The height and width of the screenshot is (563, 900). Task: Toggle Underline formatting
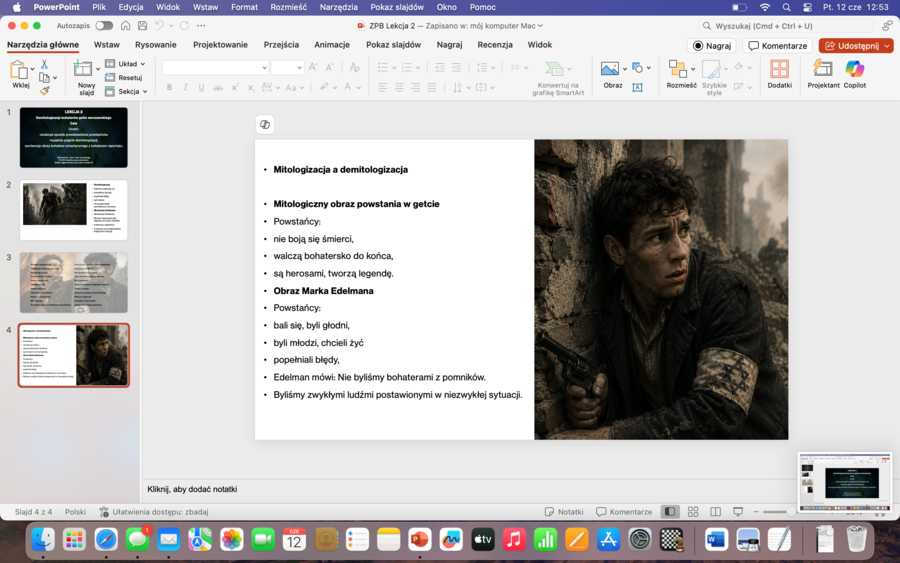click(201, 87)
